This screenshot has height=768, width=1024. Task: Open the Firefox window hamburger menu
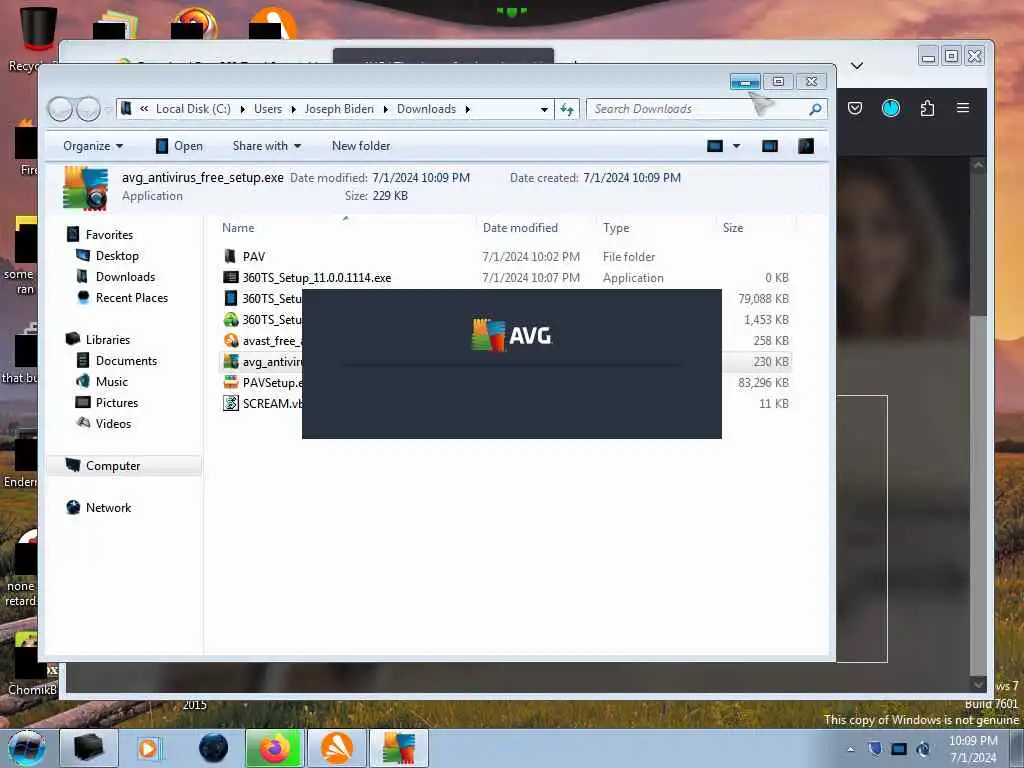click(963, 108)
